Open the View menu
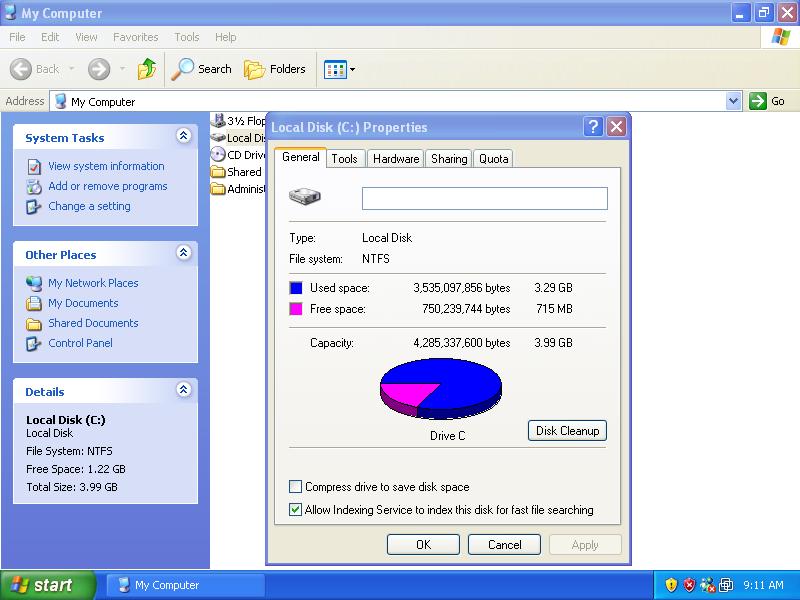 click(x=86, y=37)
